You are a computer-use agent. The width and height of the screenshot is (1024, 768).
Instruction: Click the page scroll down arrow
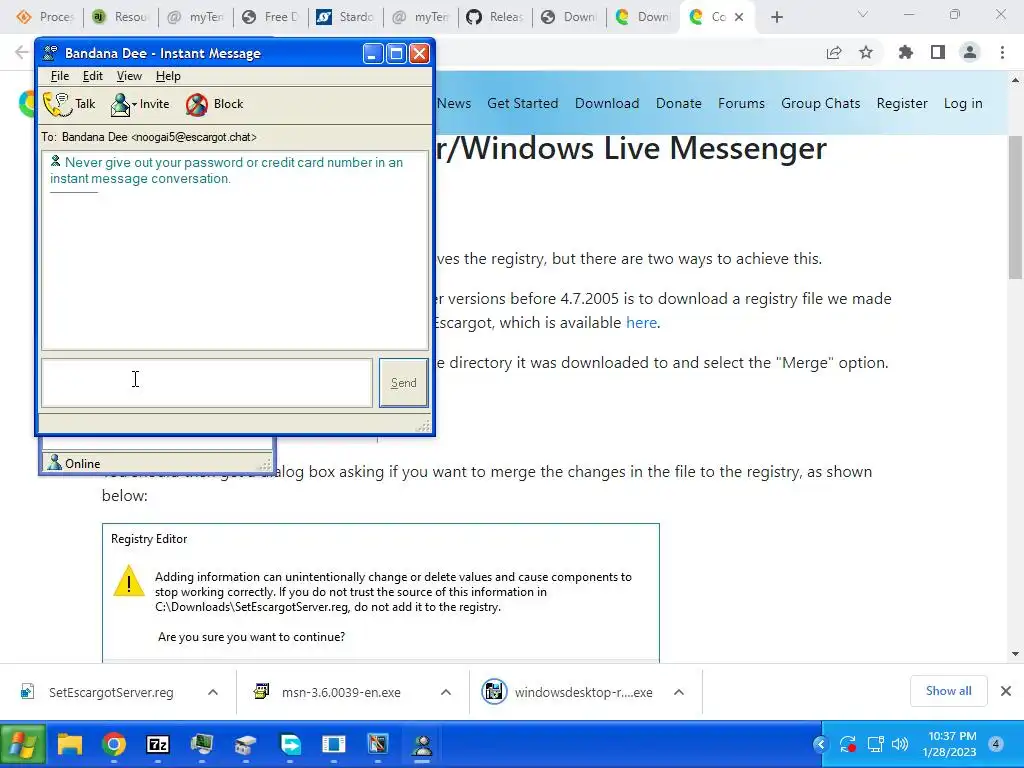tap(1016, 654)
